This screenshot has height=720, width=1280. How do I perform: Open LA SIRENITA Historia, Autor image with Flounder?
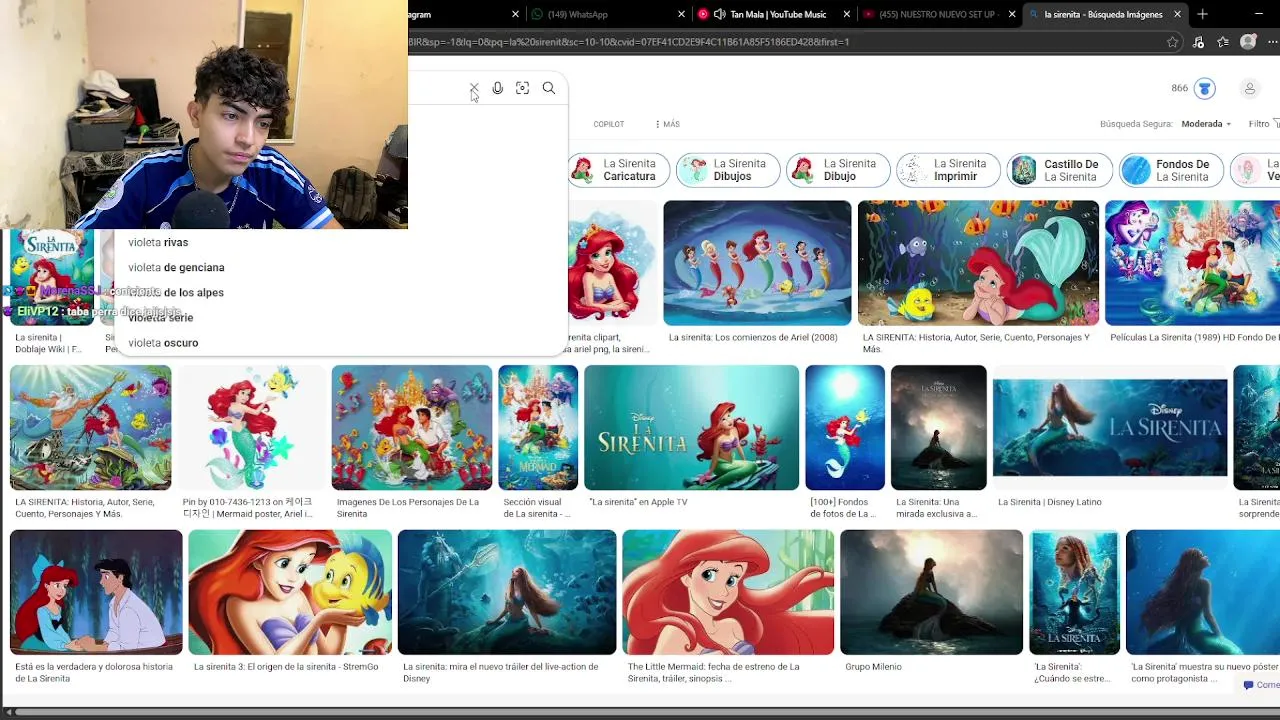(978, 263)
